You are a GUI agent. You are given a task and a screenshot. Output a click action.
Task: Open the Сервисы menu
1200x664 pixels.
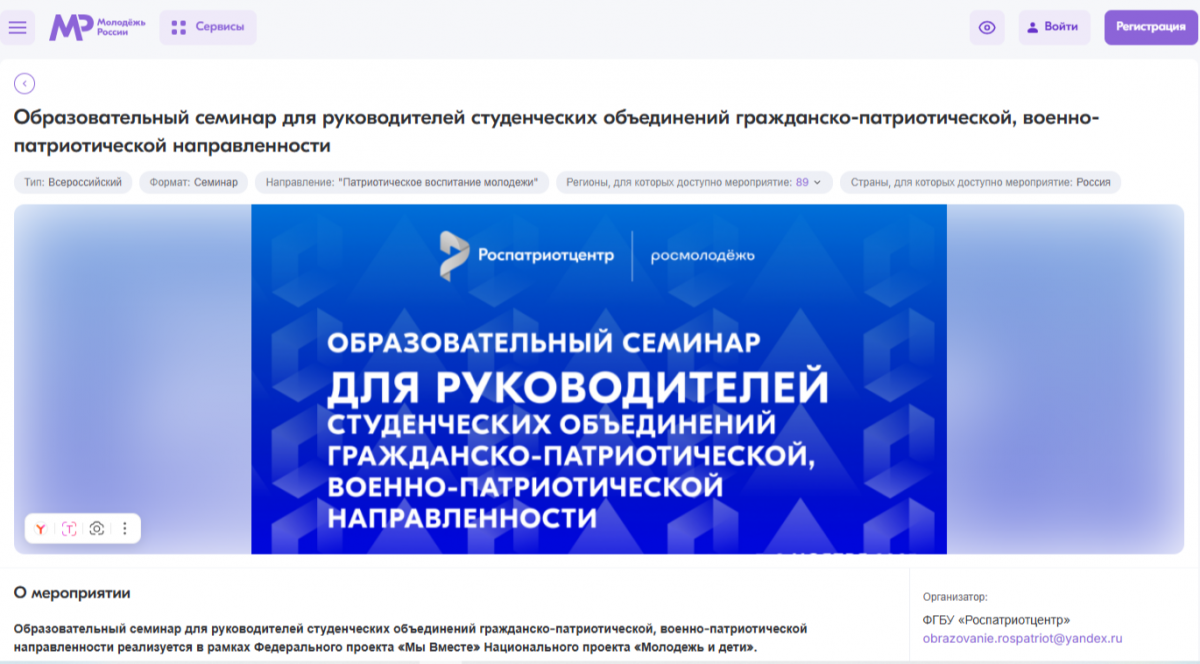(x=208, y=28)
